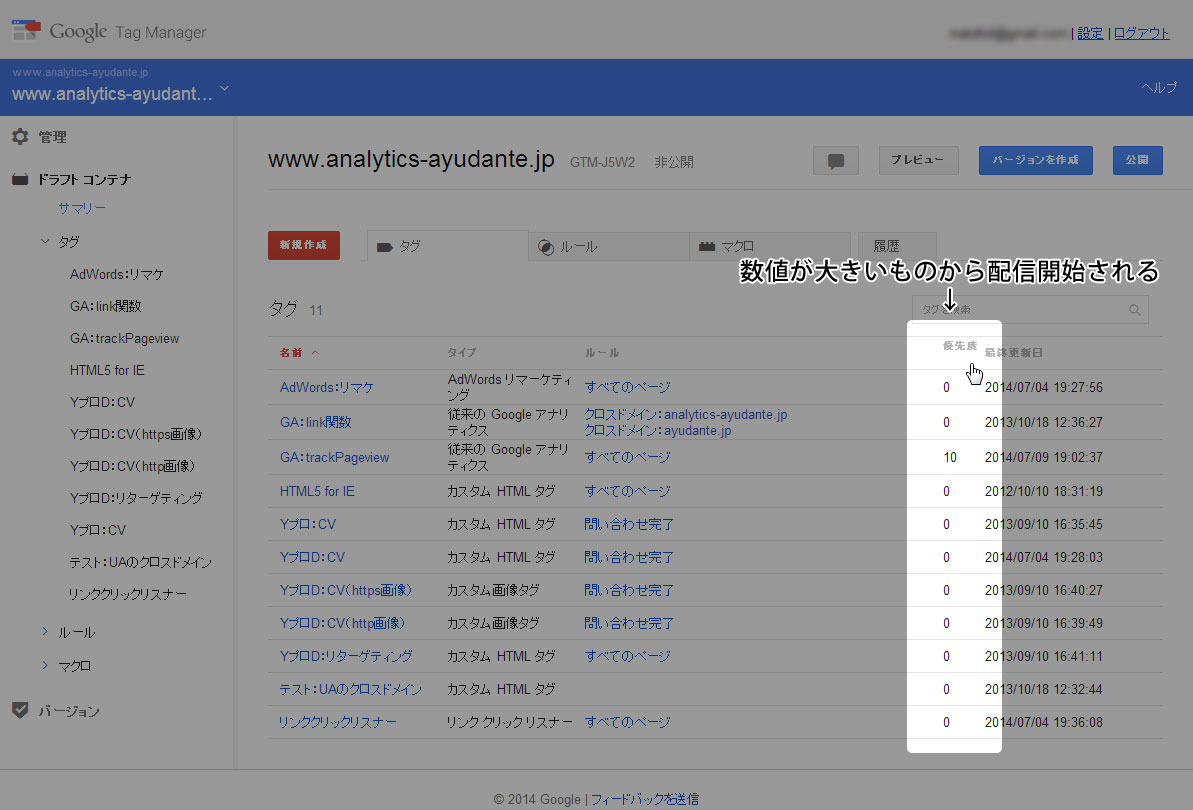Viewport: 1193px width, 810px height.
Task: Open リンククリックリスナー tag in table
Action: pos(337,722)
